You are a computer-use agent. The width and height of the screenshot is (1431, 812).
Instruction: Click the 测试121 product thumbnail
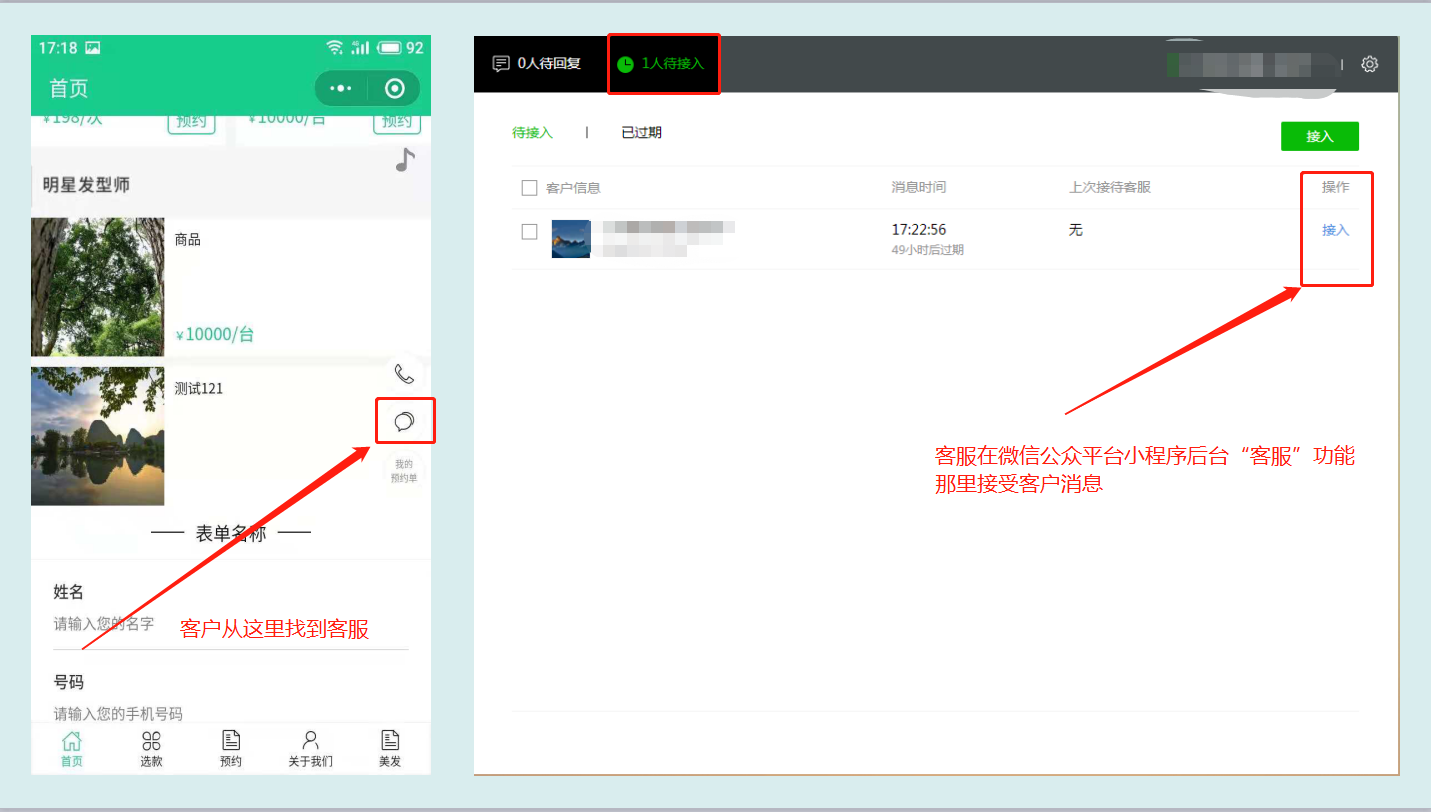(x=97, y=436)
